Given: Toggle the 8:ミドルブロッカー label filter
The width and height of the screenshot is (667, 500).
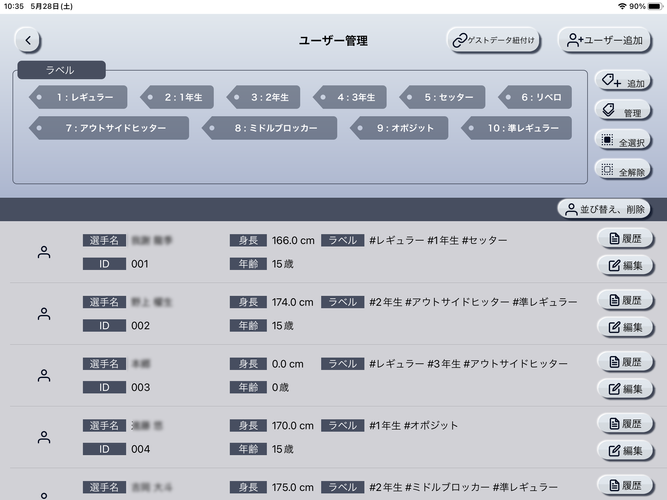Looking at the screenshot, I should 274,128.
